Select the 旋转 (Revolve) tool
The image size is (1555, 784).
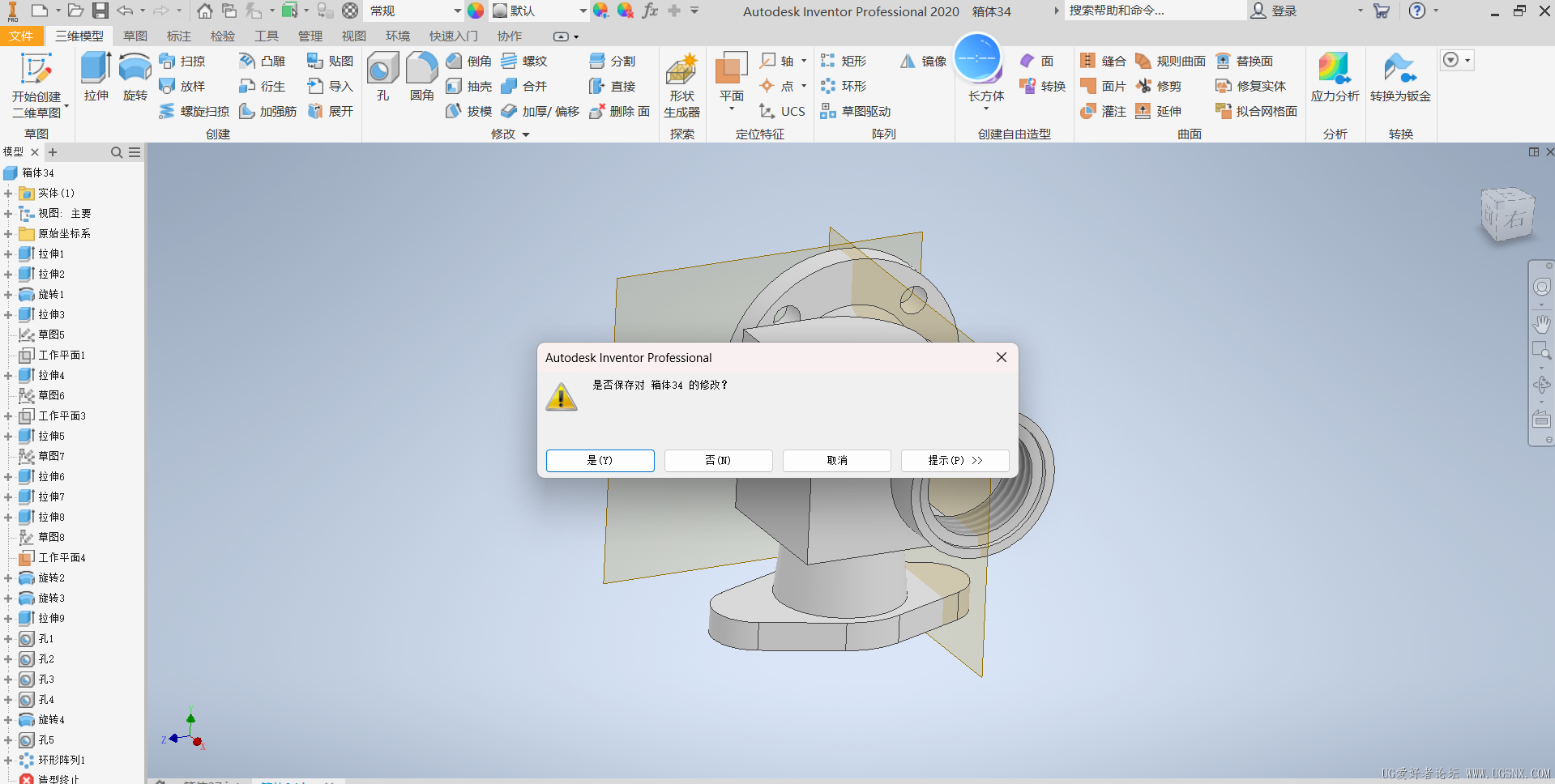click(135, 77)
